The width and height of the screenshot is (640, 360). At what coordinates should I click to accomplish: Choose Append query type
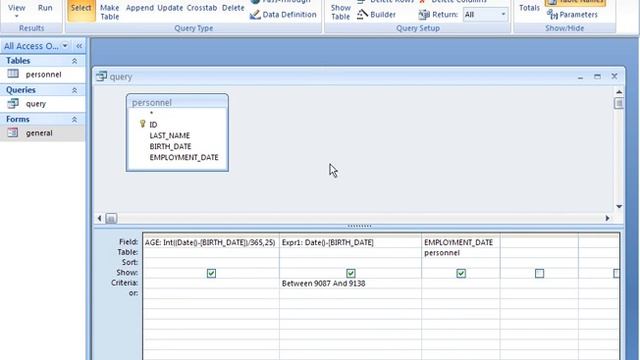click(x=140, y=8)
